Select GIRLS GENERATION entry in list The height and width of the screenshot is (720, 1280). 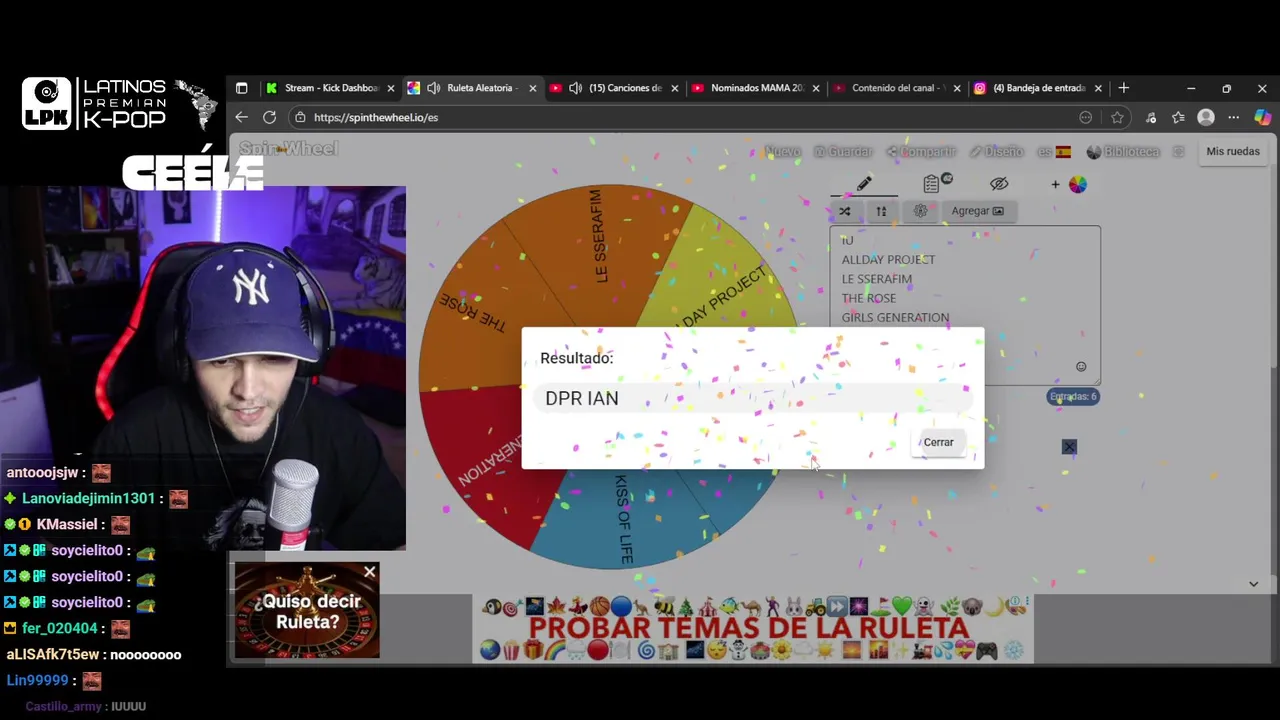(895, 318)
